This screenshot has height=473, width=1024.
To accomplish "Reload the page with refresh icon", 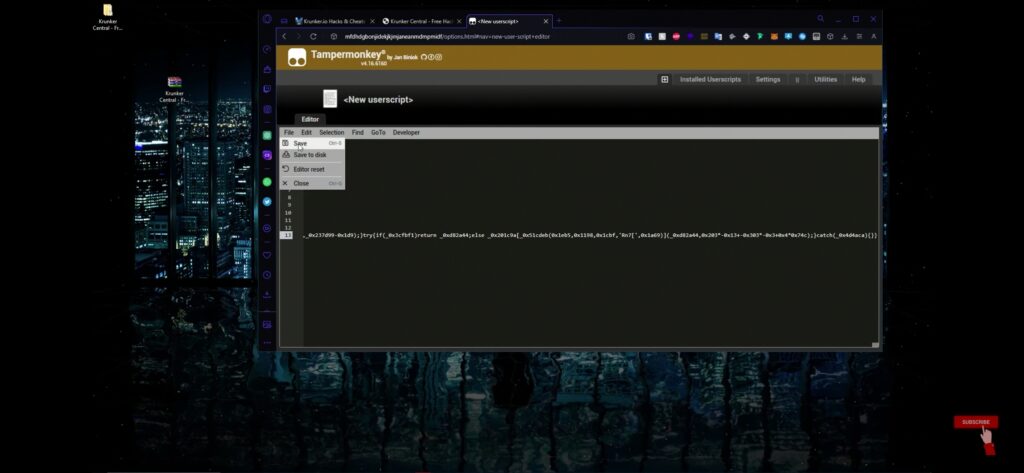I will (x=313, y=37).
